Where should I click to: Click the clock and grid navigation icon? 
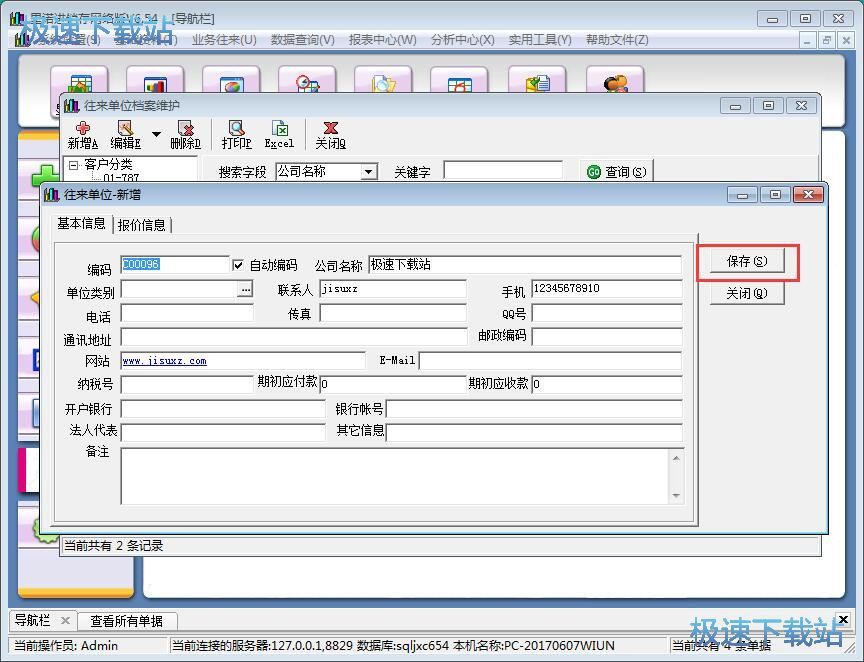[x=307, y=81]
